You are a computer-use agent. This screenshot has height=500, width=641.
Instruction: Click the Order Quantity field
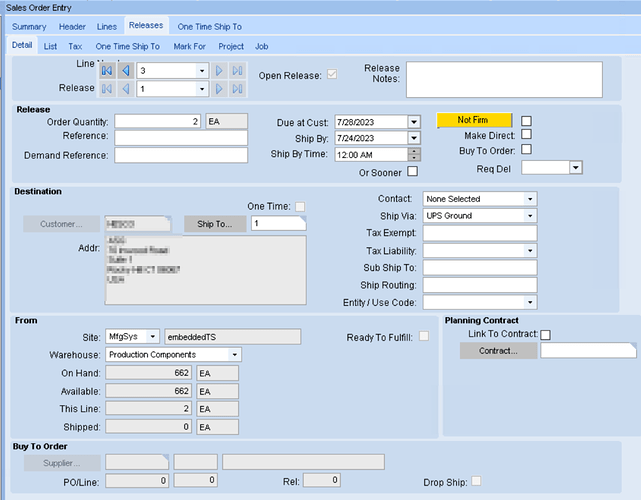pyautogui.click(x=158, y=121)
